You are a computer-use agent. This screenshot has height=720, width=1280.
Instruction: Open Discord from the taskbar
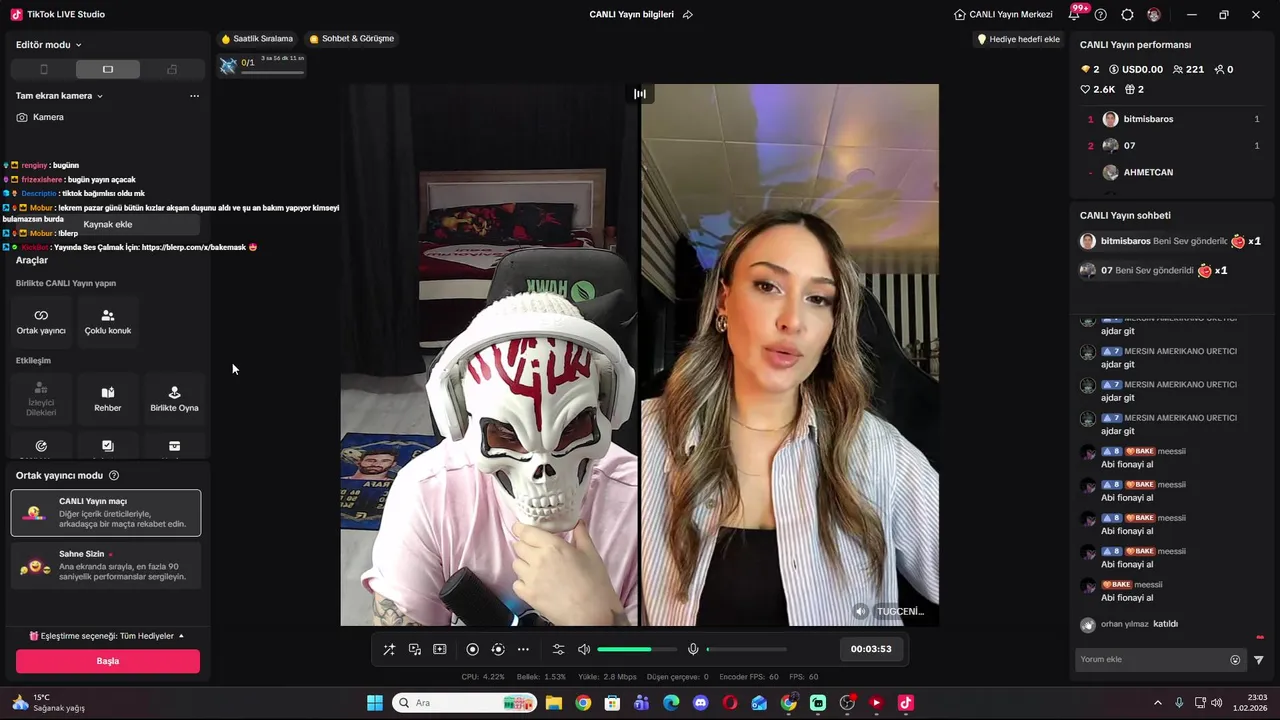coord(700,703)
